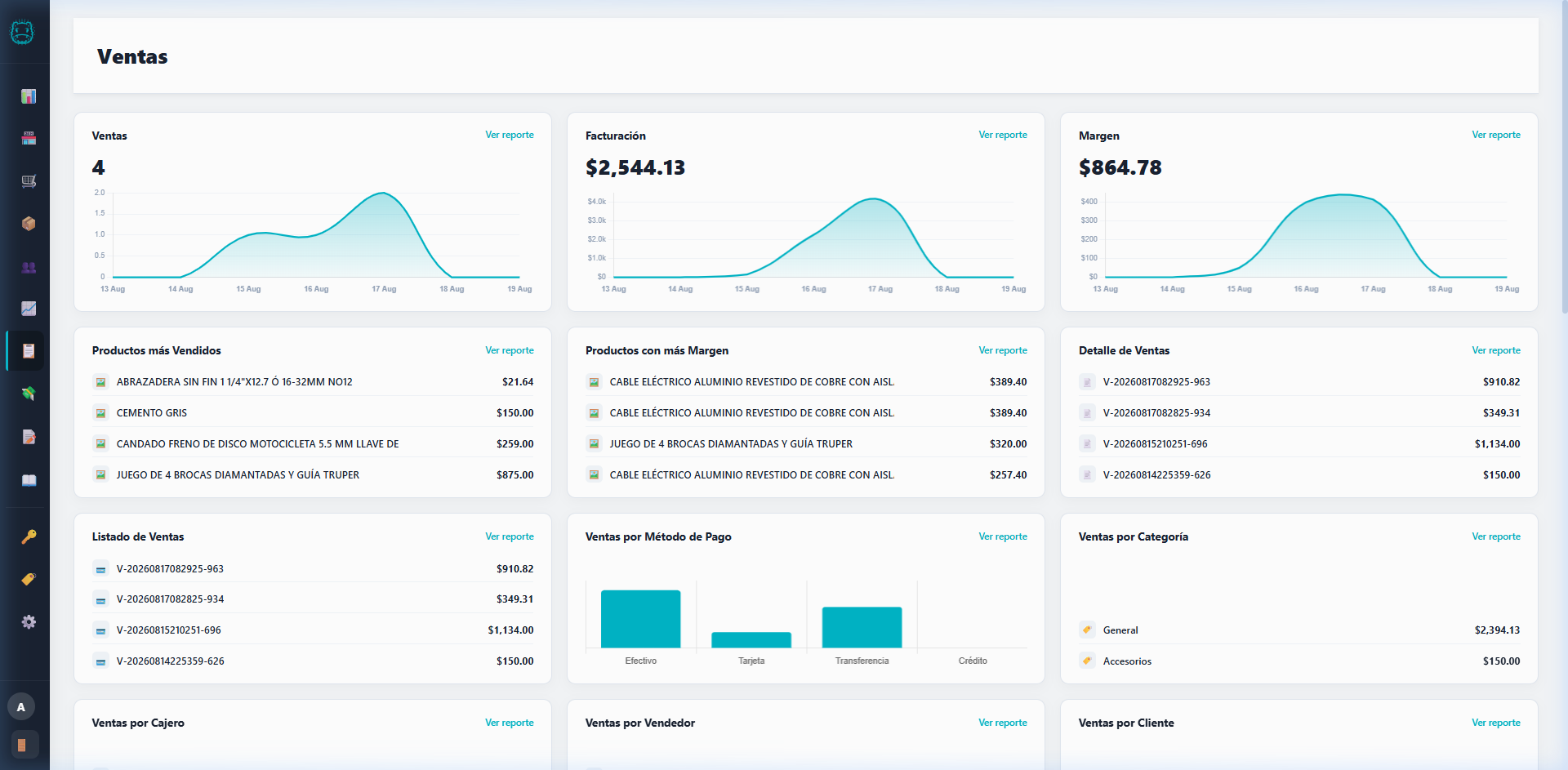Open Ver reporte for Ventas por Método de Pago
Viewport: 1568px width, 770px height.
point(1003,536)
